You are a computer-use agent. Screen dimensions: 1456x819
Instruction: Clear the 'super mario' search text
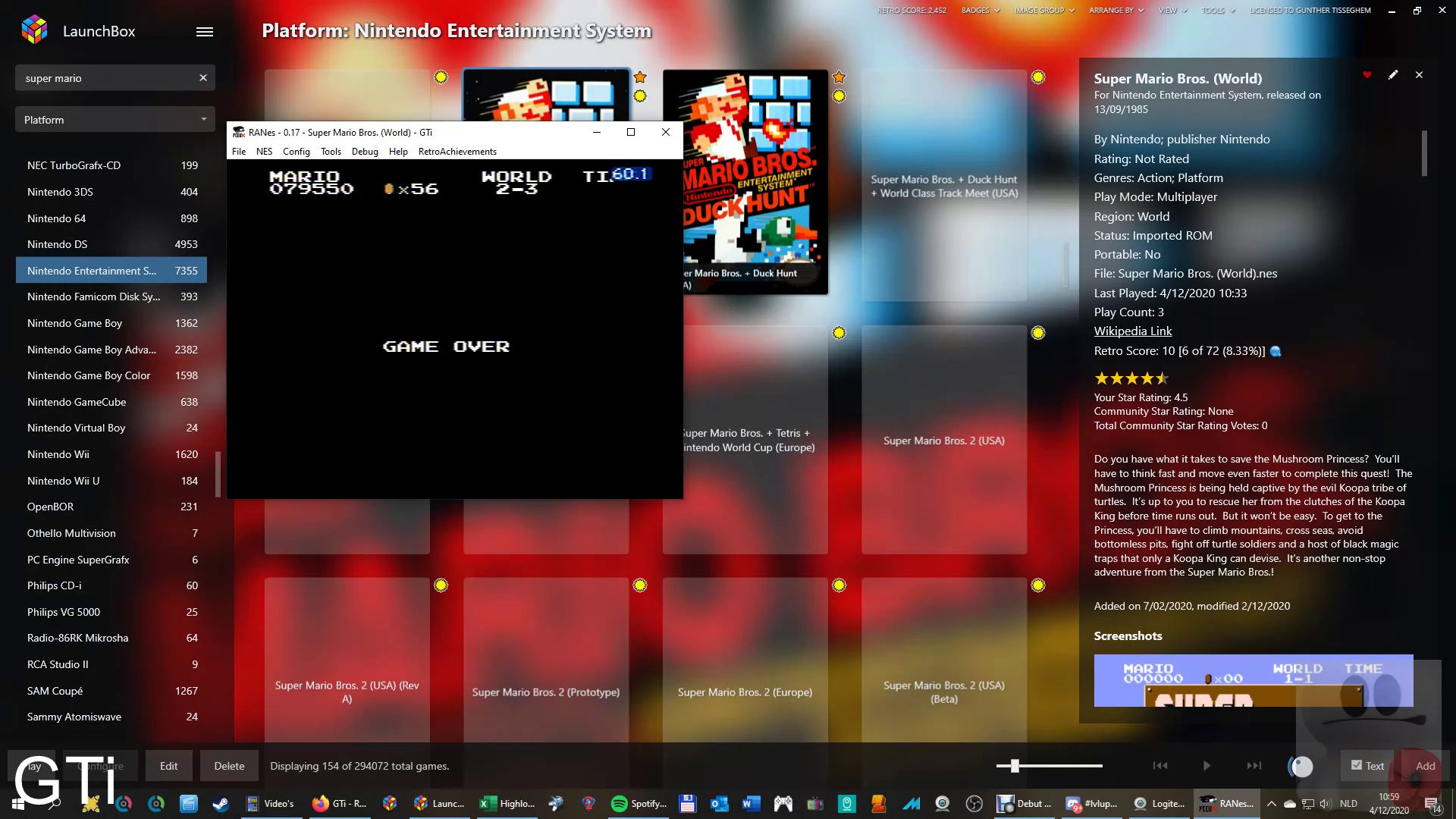pos(202,78)
